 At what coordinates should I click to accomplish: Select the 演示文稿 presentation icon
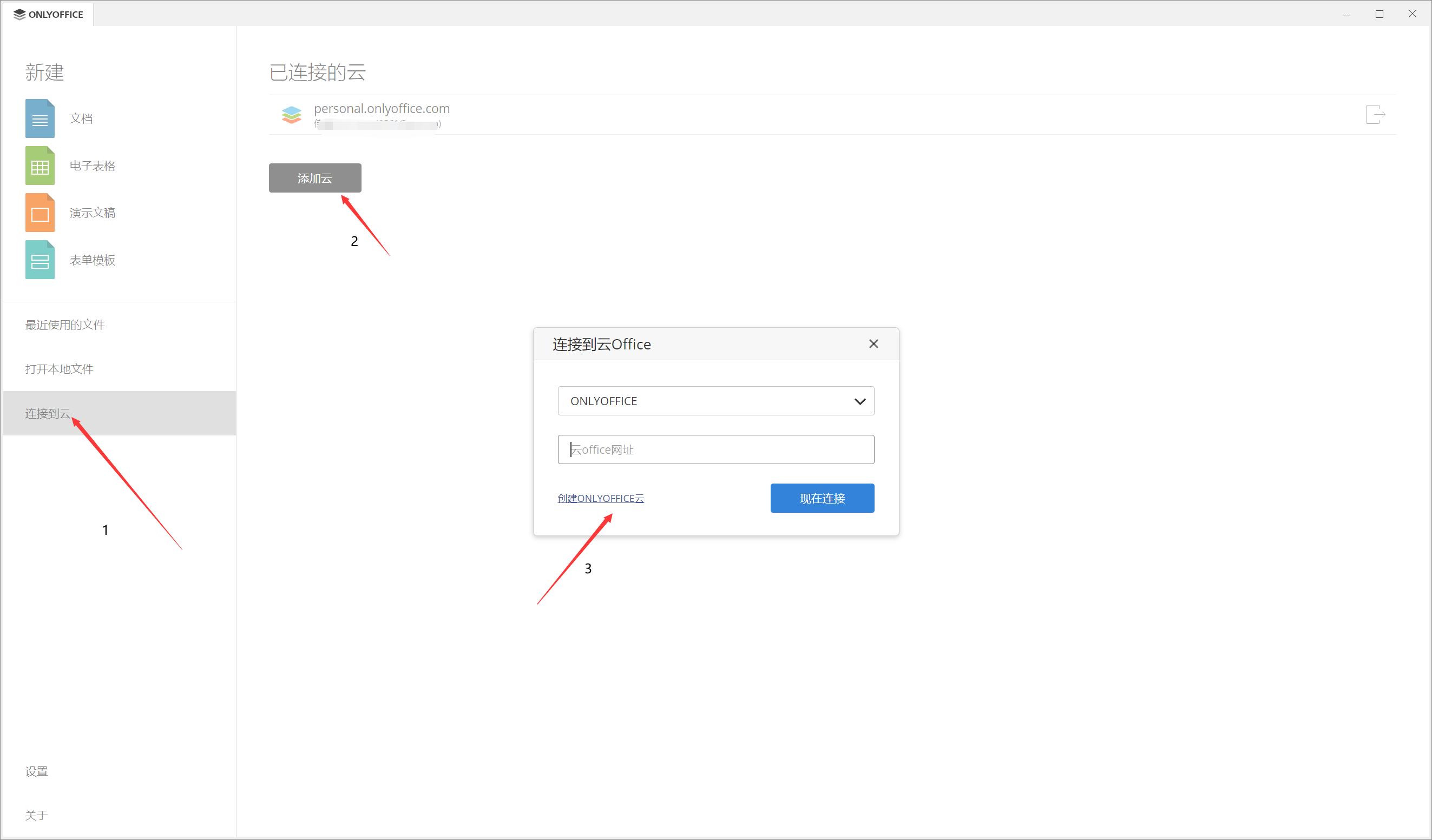point(39,213)
